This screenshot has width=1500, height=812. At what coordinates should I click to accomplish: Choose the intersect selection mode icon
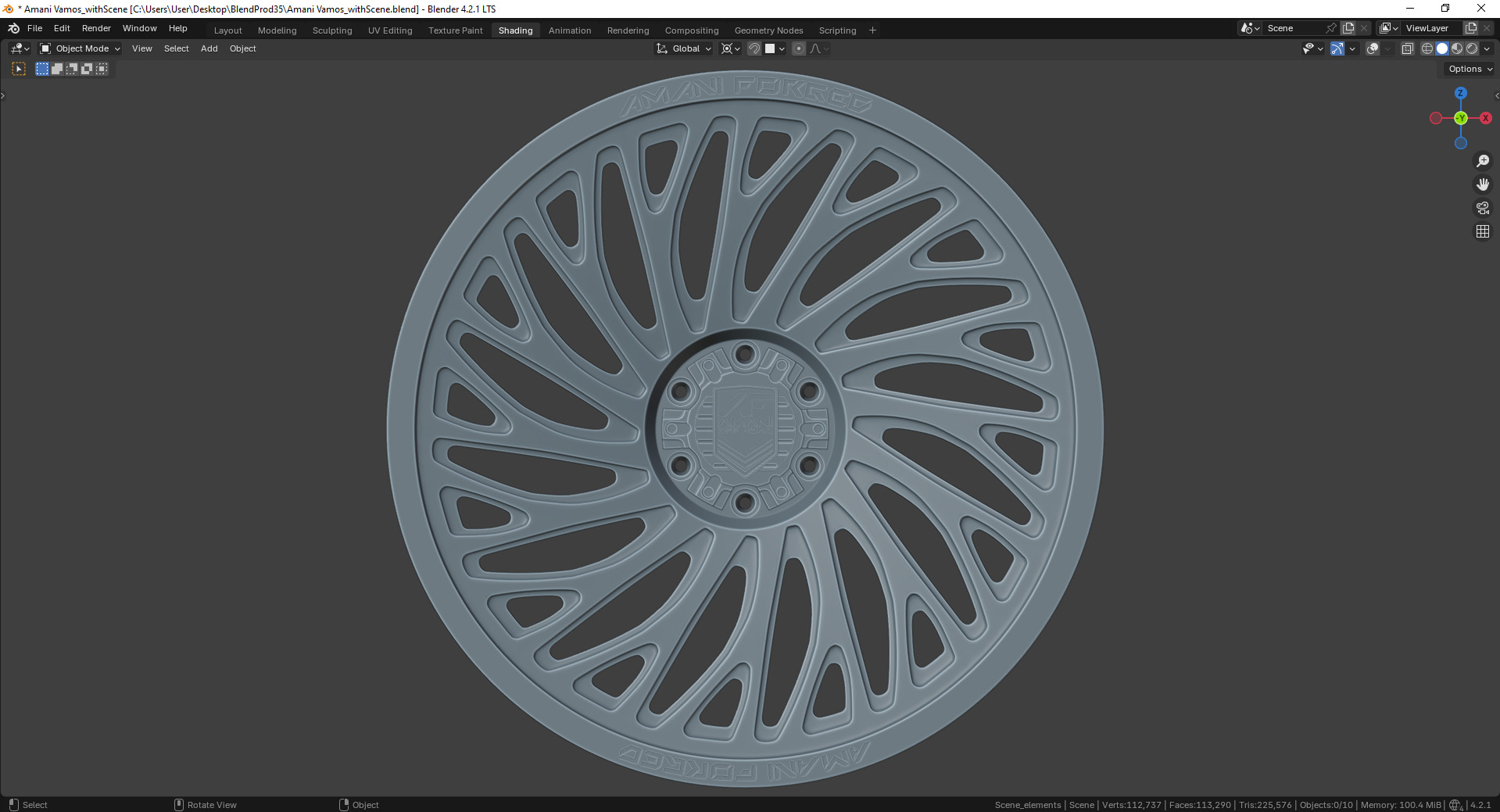click(x=102, y=69)
